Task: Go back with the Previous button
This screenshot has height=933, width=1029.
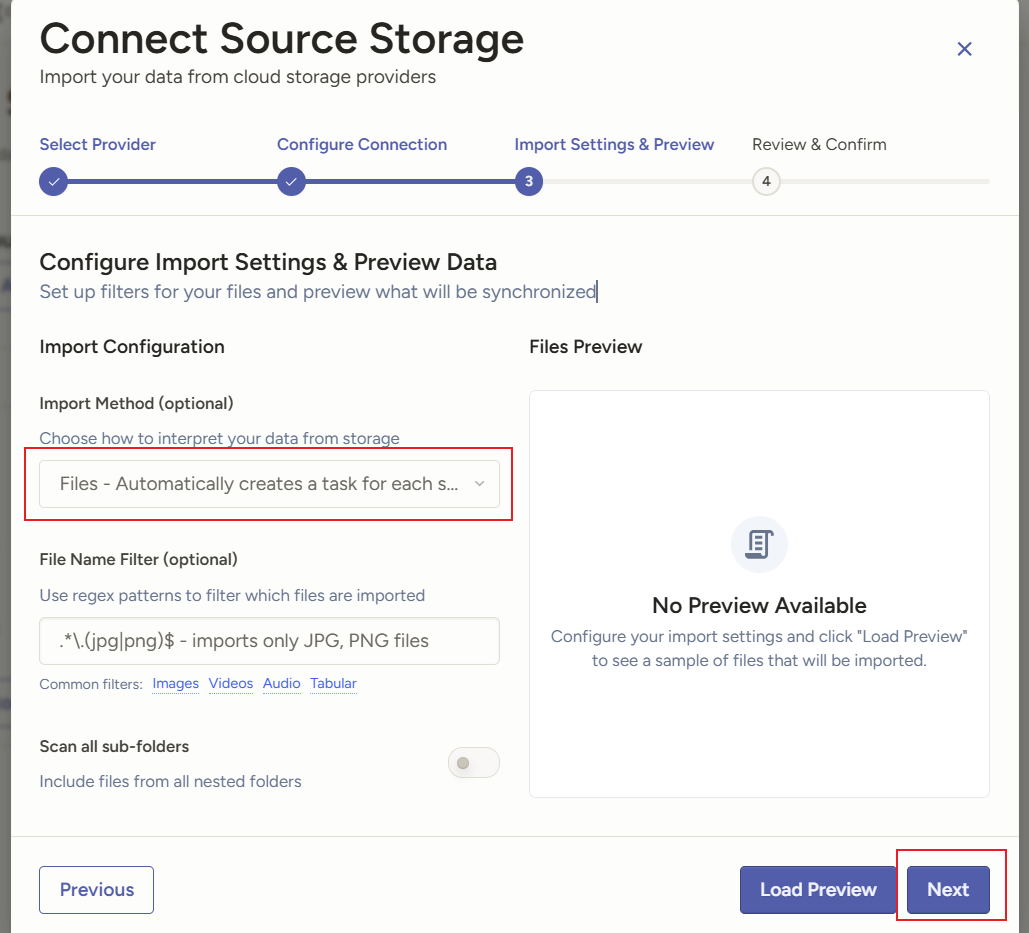Action: coord(96,890)
